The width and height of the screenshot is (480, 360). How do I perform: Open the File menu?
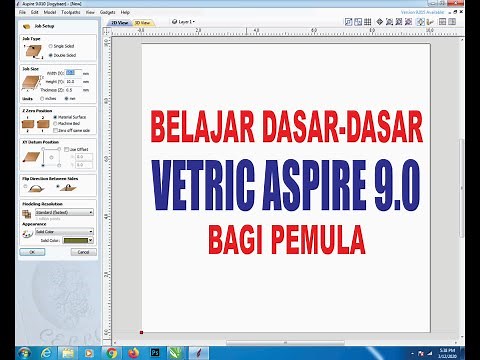(x=22, y=12)
